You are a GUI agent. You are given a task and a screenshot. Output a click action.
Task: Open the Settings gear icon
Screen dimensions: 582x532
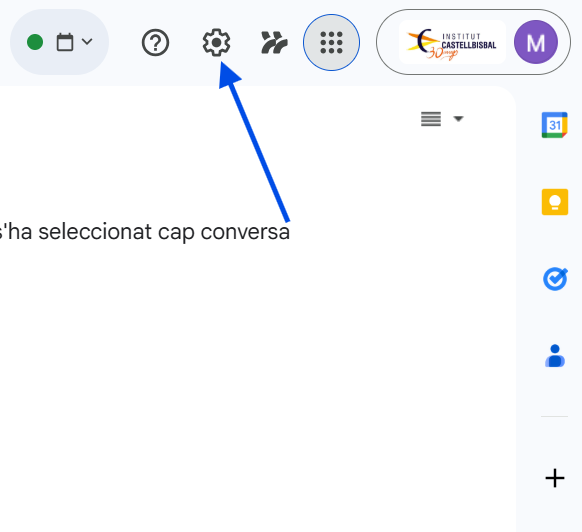(x=216, y=42)
